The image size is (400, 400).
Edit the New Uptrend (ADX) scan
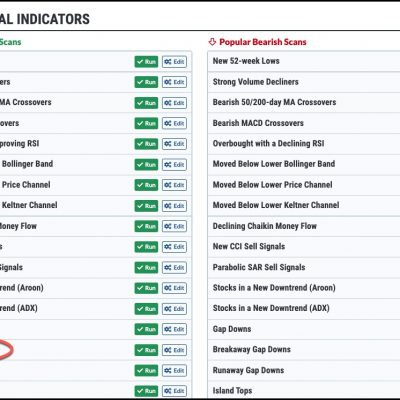[174, 309]
